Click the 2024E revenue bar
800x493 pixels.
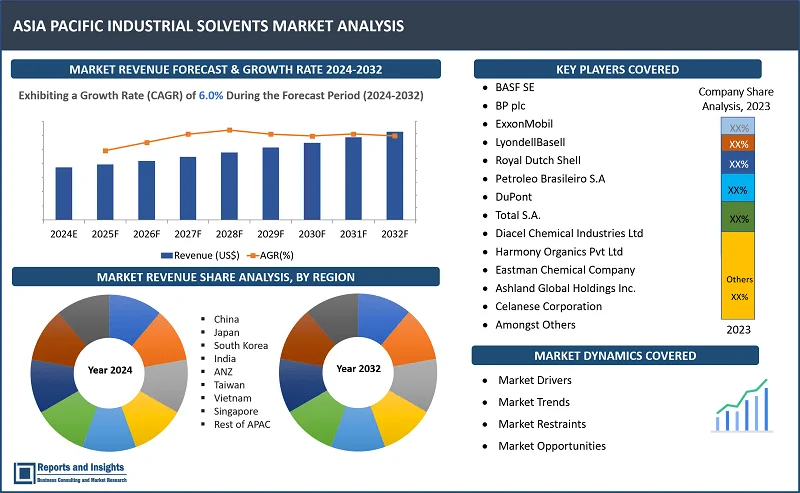[x=64, y=193]
